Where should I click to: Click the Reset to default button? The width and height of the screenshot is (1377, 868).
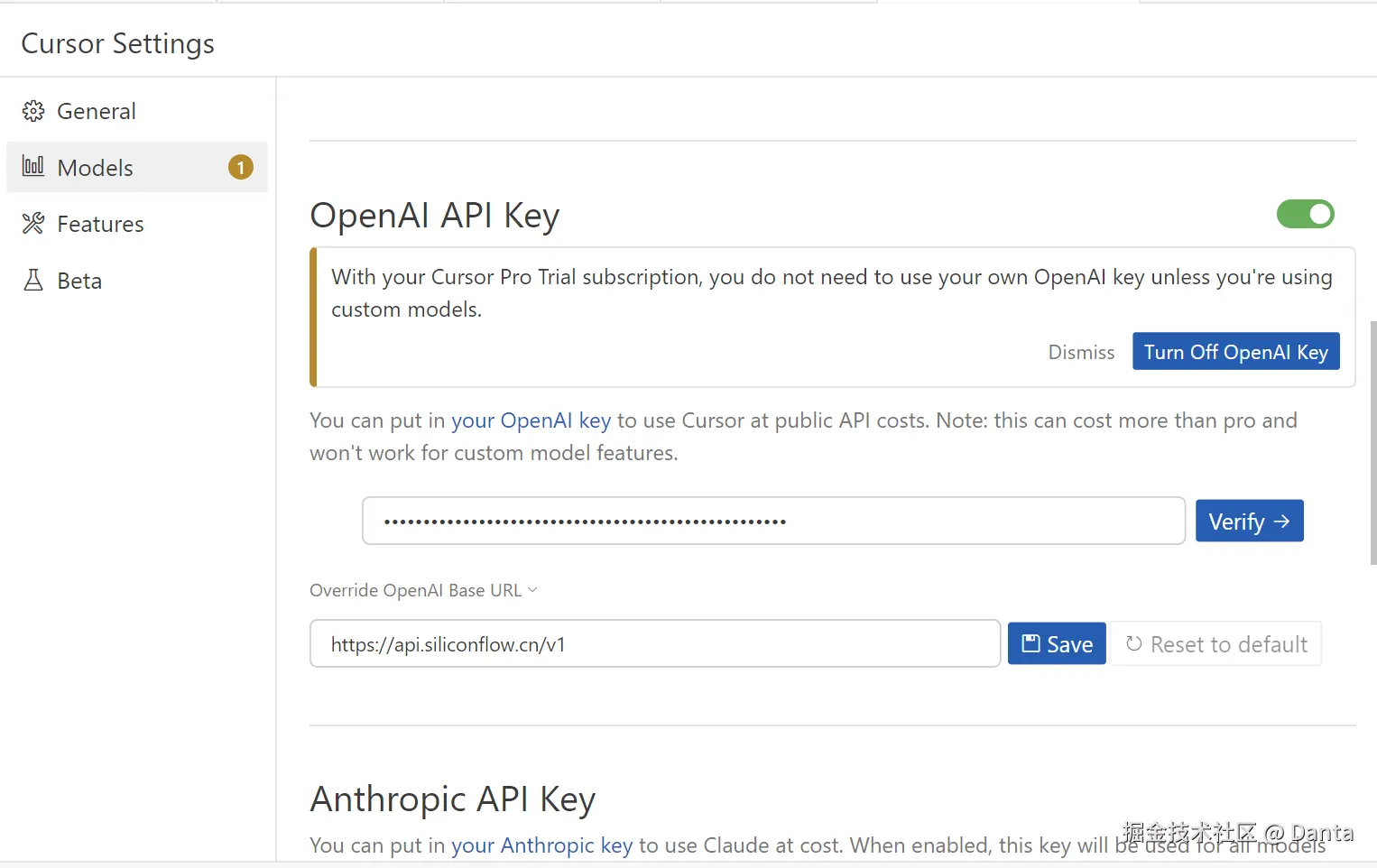point(1215,643)
